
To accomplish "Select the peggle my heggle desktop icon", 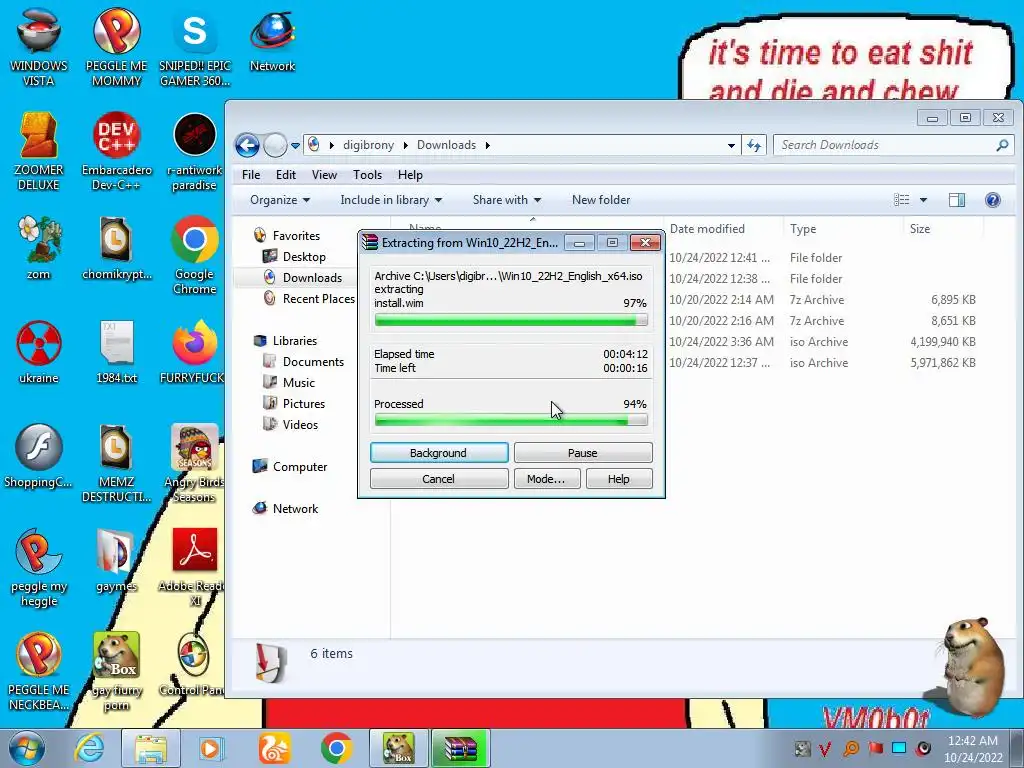I will pyautogui.click(x=39, y=567).
